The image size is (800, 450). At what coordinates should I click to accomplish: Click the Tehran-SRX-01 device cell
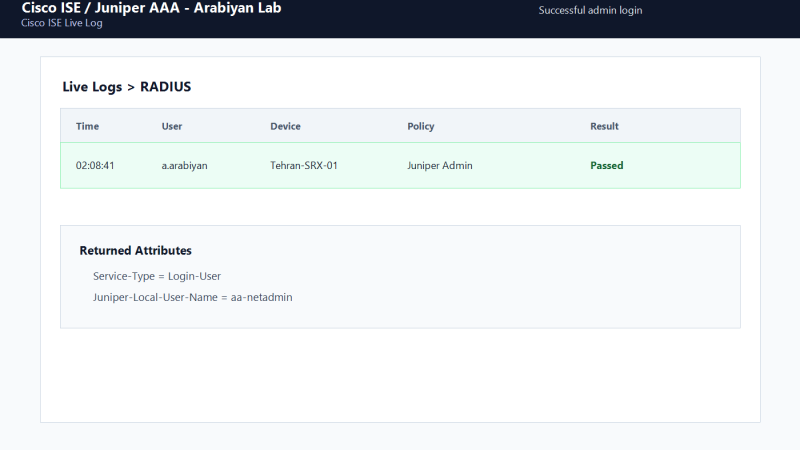click(x=304, y=166)
